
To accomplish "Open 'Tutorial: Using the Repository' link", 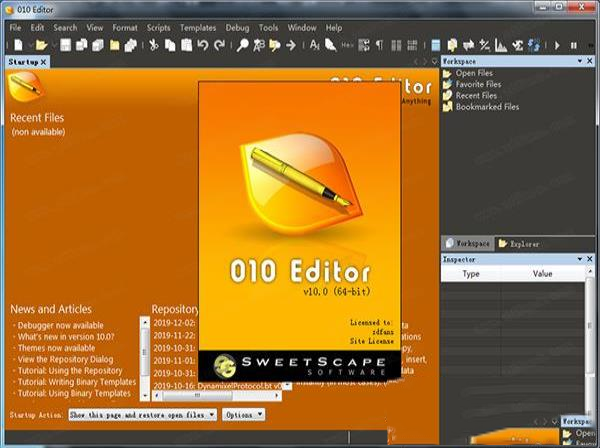I will [x=70, y=371].
